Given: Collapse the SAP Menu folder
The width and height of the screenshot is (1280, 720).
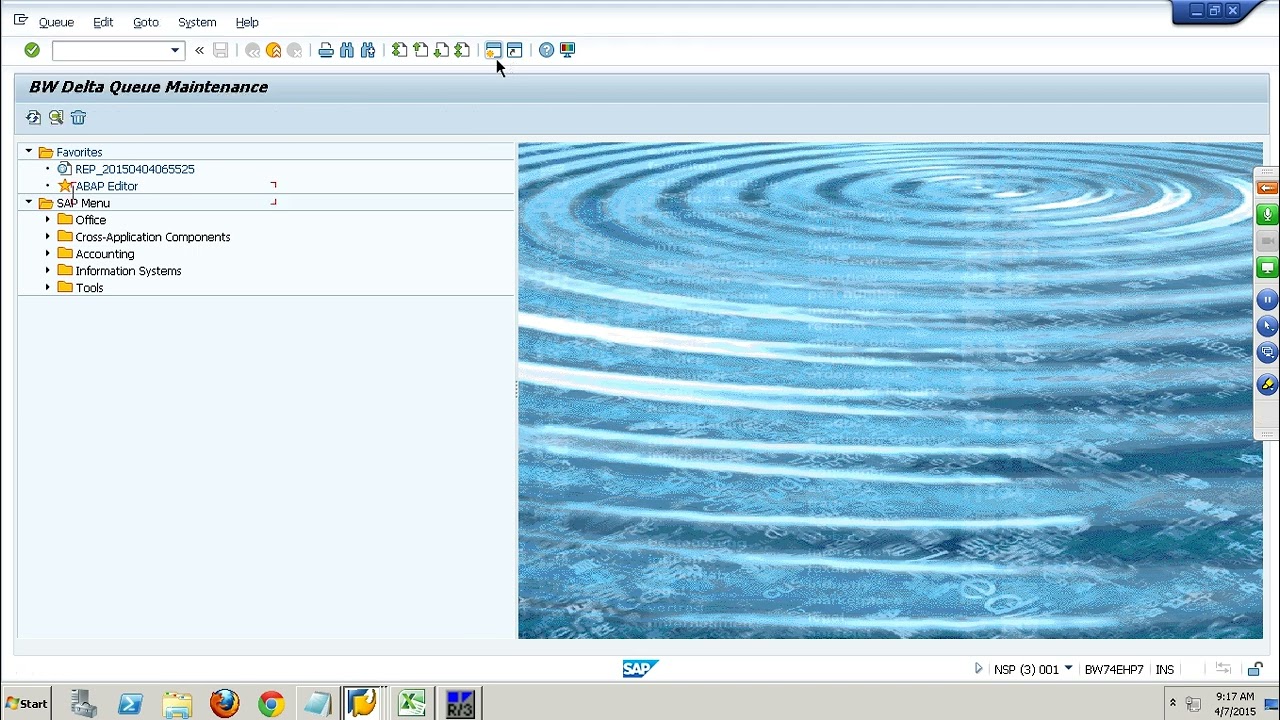Looking at the screenshot, I should [29, 203].
